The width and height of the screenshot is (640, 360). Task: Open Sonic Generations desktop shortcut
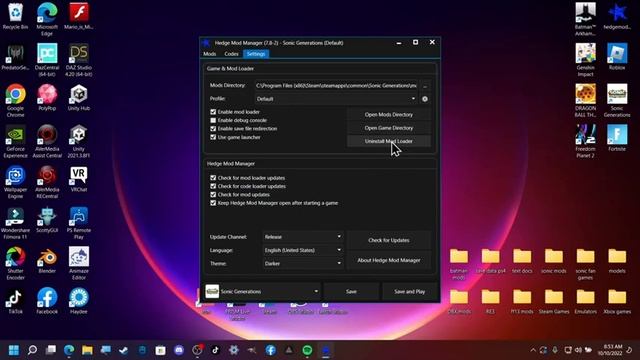tap(617, 100)
